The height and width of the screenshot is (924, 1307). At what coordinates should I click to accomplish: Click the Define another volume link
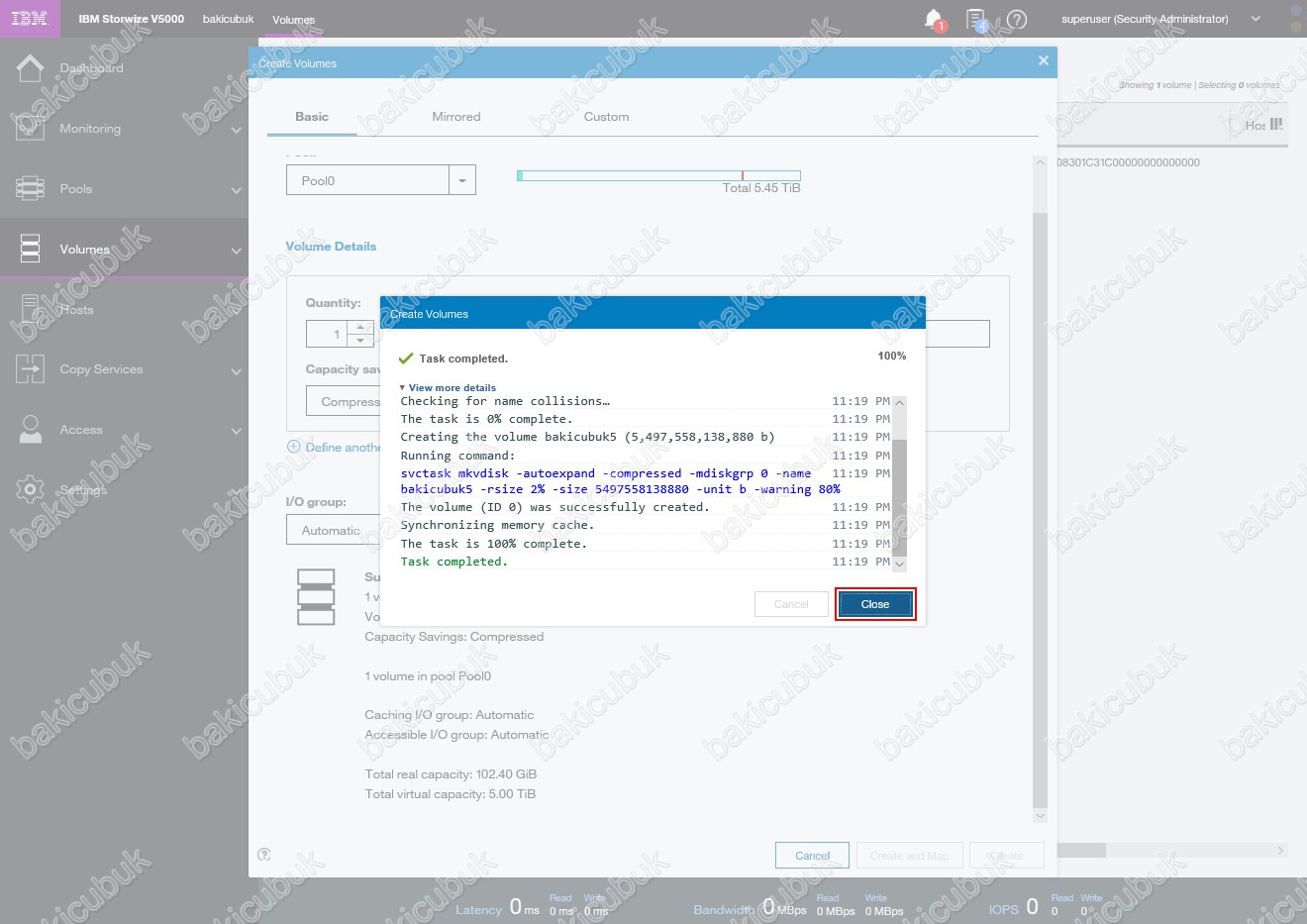click(x=343, y=448)
